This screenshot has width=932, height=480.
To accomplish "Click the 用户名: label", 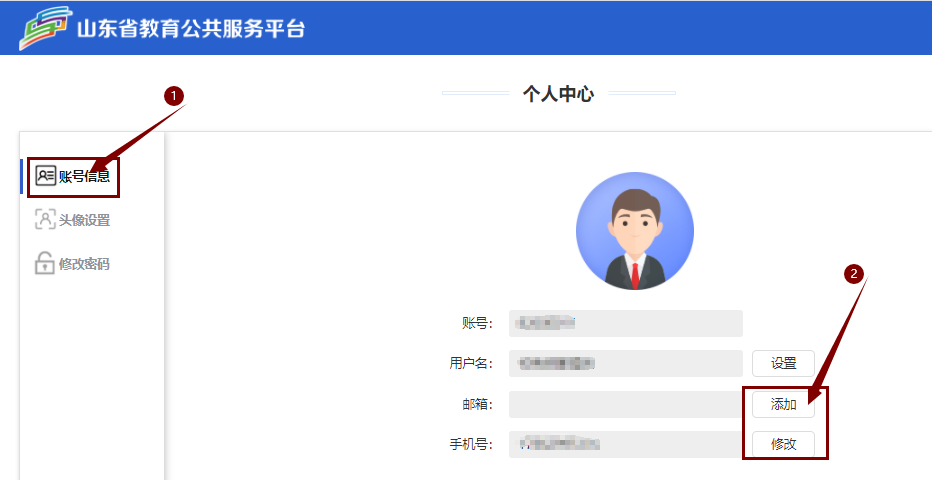I will [471, 364].
